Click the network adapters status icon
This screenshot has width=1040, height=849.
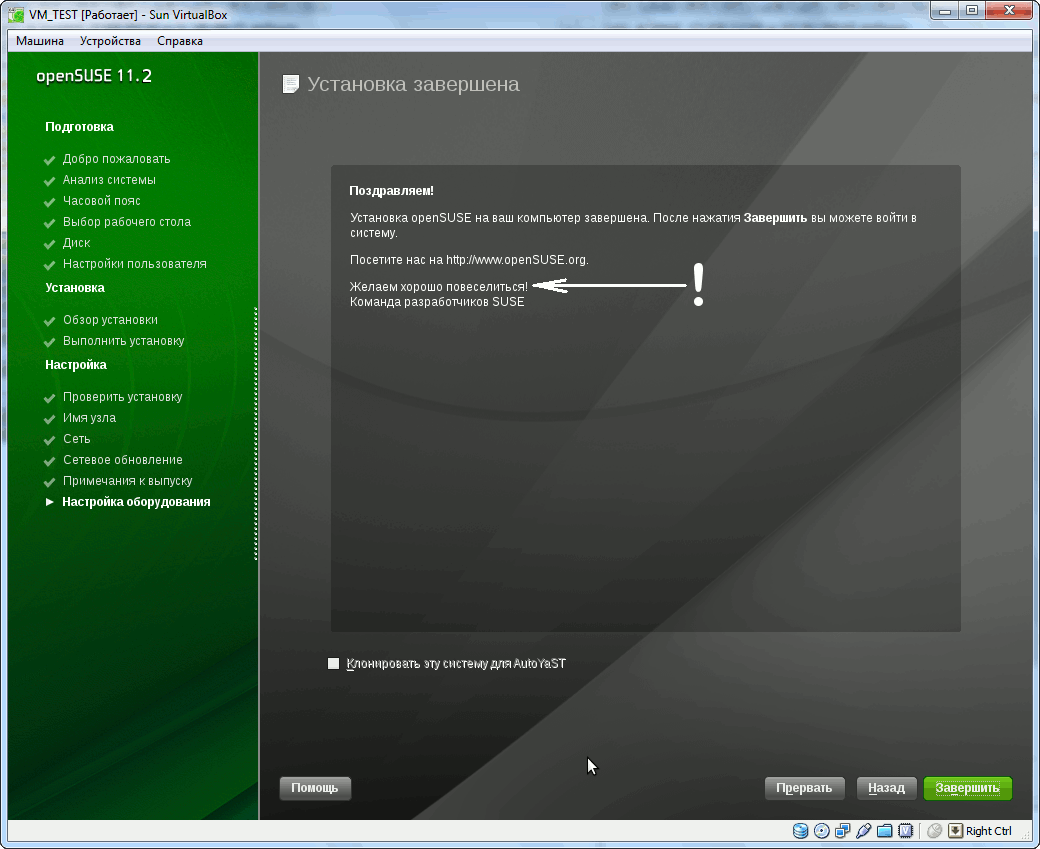click(x=843, y=831)
